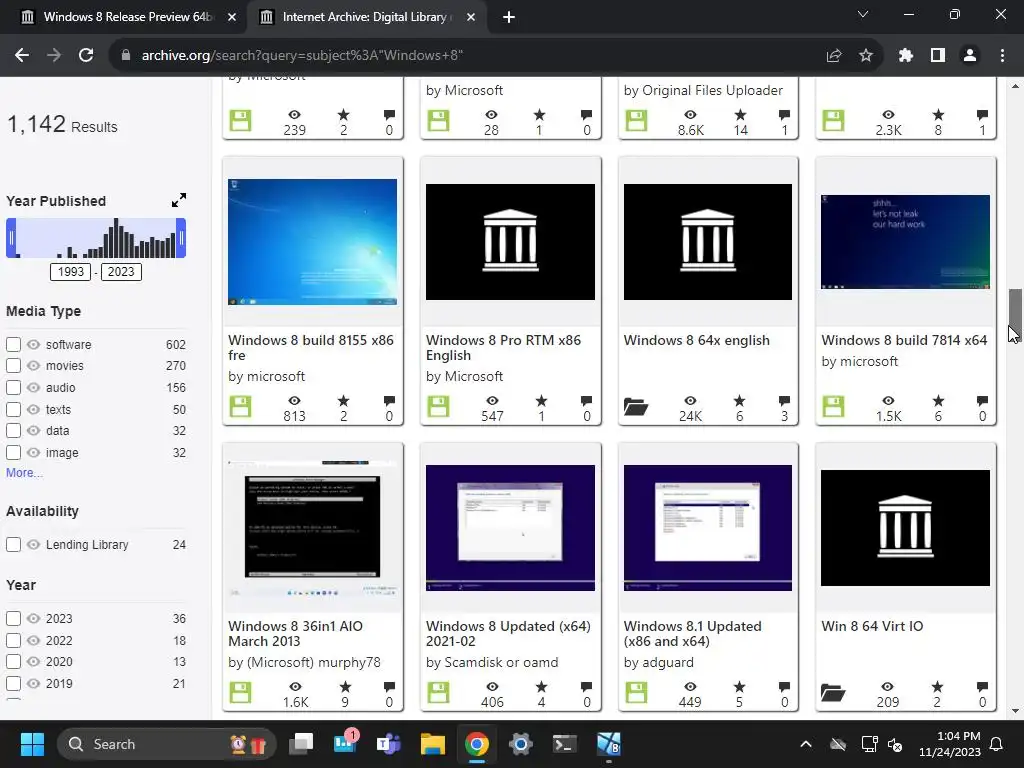The height and width of the screenshot is (768, 1024).
Task: Open Windows 8 Updated (x64) 2021-02 title
Action: [508, 633]
